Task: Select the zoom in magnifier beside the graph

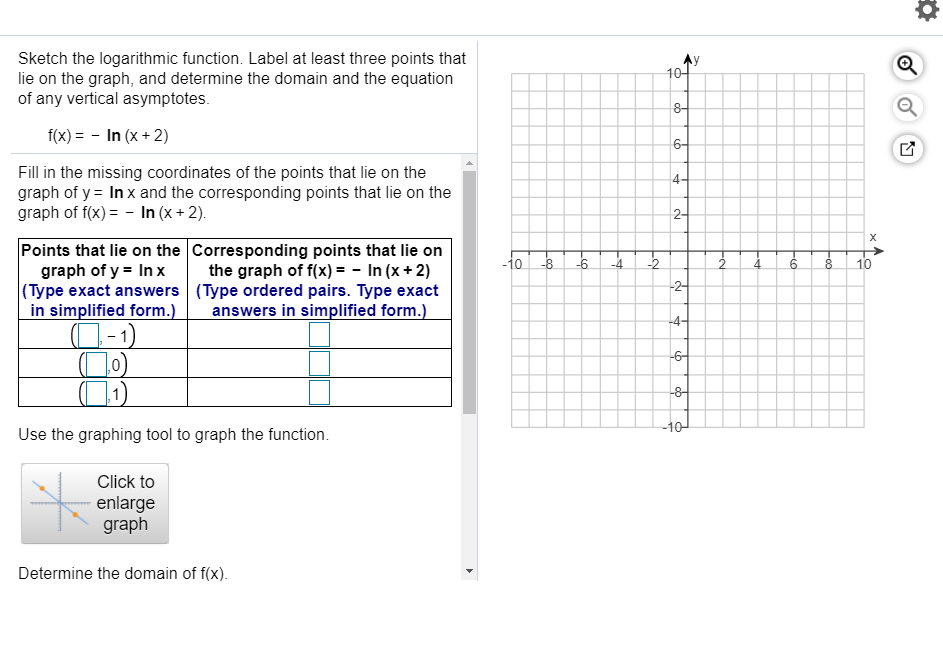Action: click(907, 66)
